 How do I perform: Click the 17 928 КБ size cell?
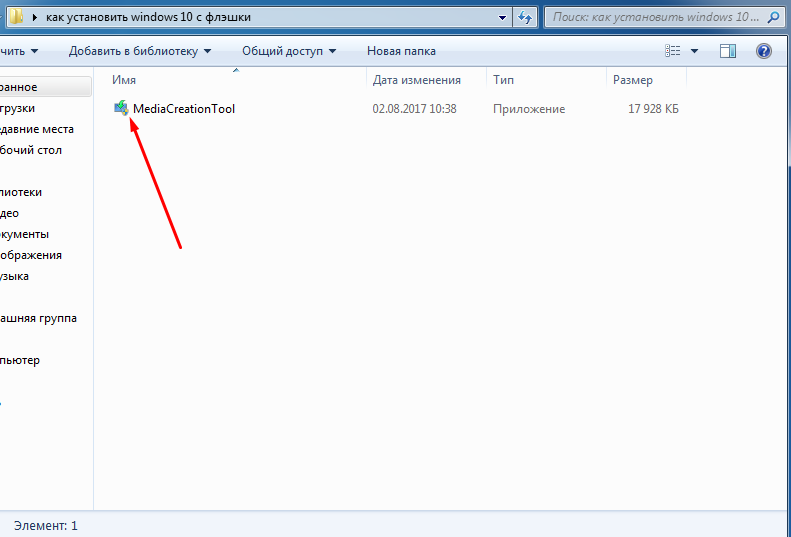[653, 109]
